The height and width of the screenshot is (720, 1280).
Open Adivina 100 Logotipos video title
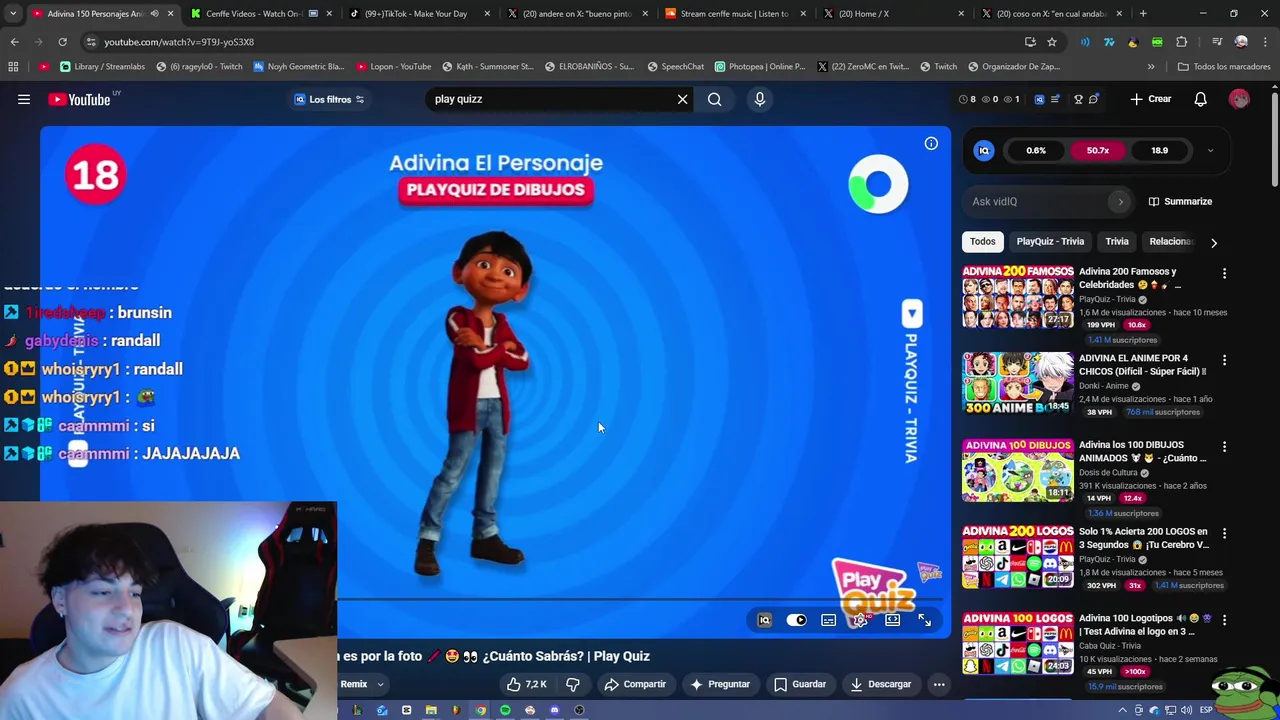coord(1143,625)
